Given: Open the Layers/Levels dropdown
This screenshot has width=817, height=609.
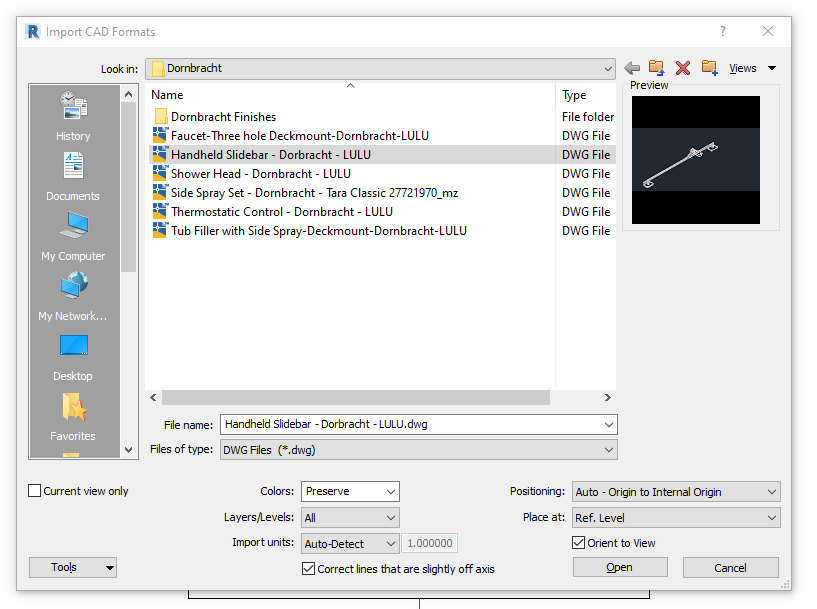Looking at the screenshot, I should coord(350,518).
